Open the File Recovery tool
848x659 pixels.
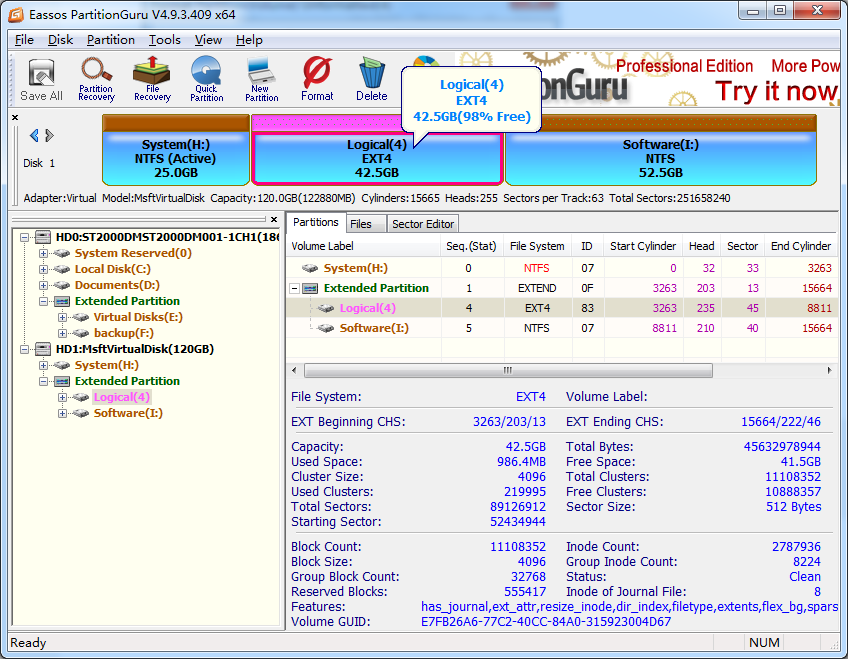pos(152,79)
